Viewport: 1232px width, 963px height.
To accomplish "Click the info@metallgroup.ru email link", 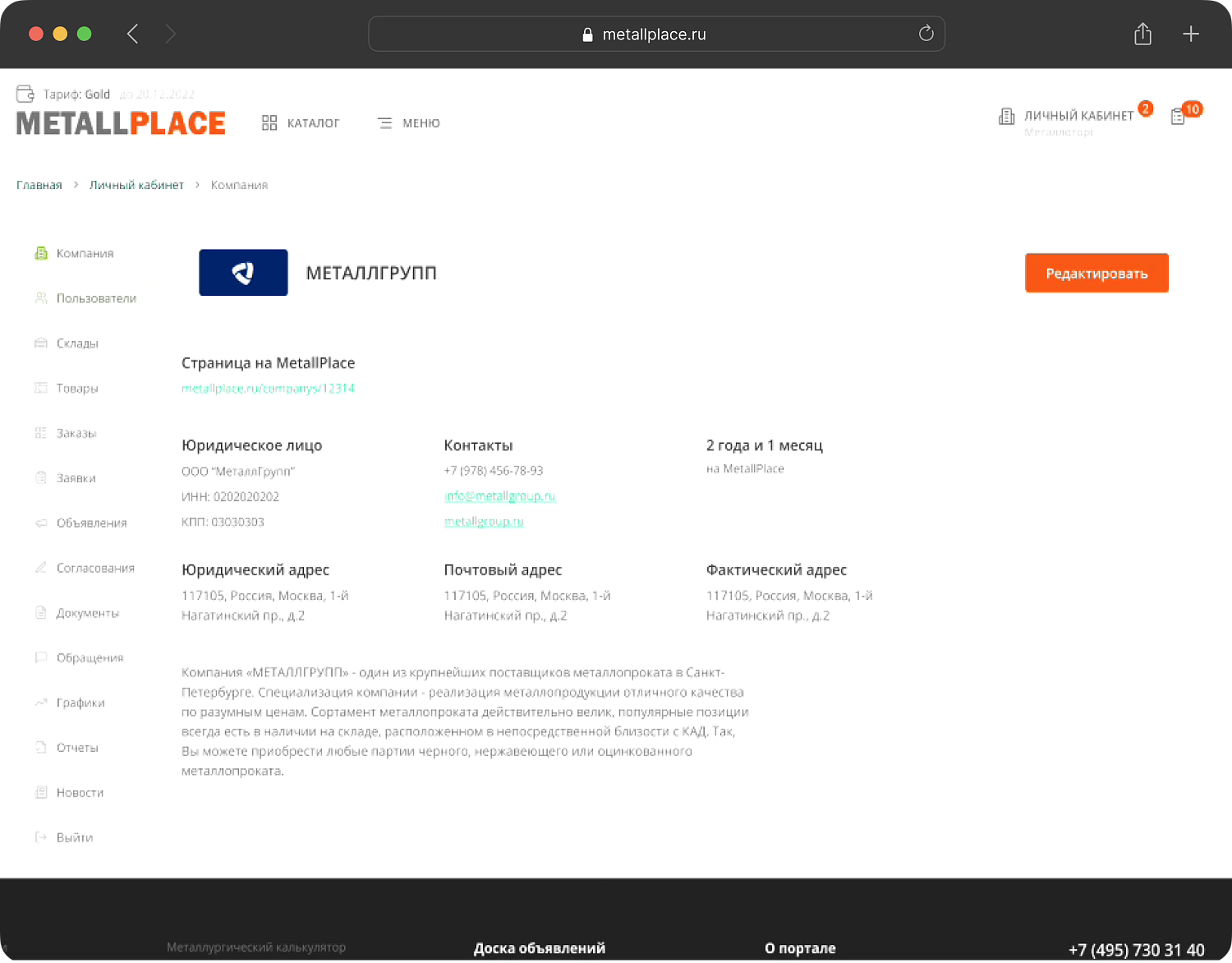I will 499,496.
